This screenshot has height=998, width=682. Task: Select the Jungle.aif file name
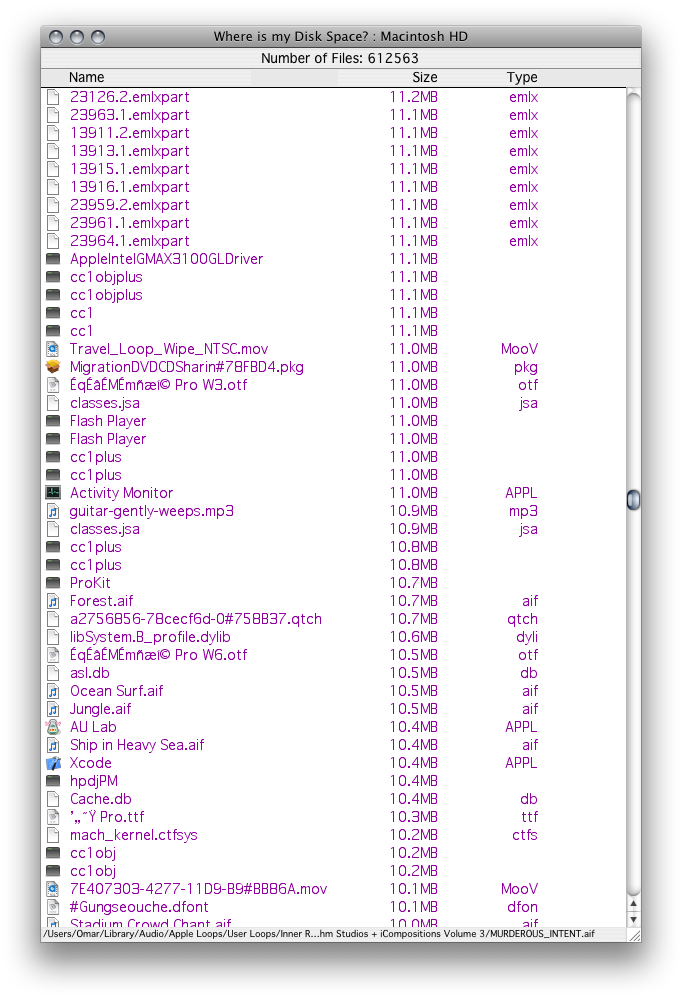(x=101, y=709)
